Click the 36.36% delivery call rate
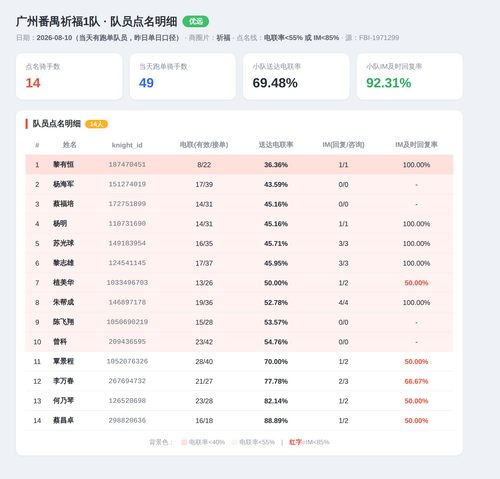 [276, 165]
